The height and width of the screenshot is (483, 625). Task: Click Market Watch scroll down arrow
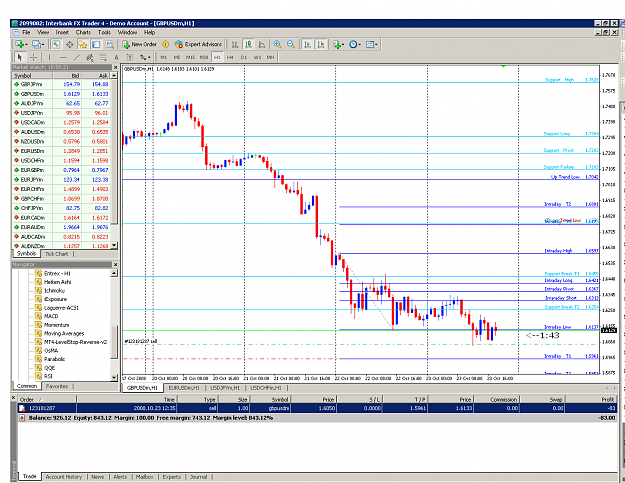coord(114,245)
